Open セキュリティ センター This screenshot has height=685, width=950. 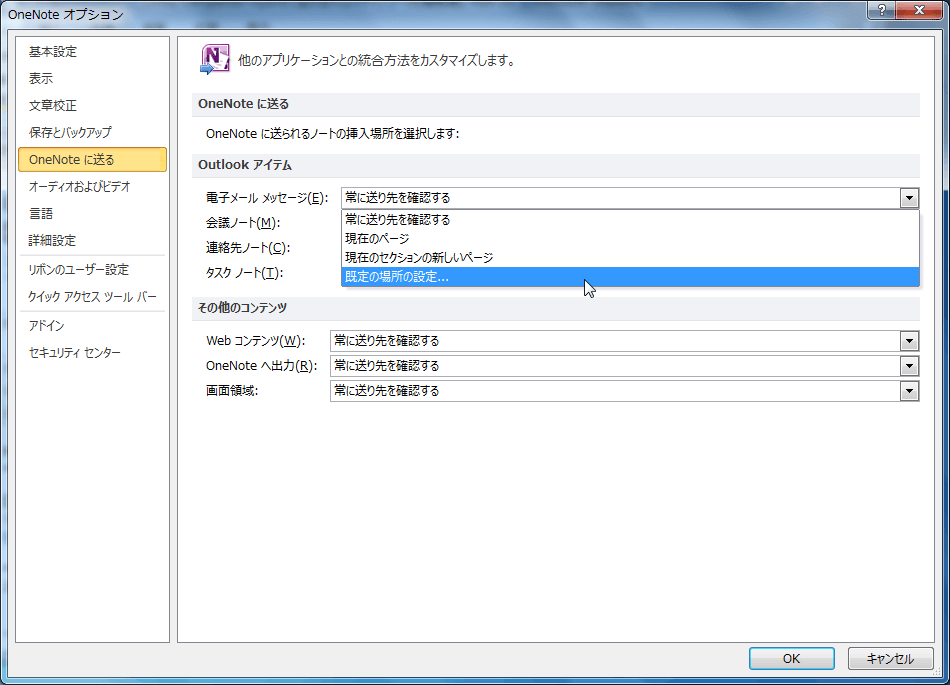[92, 352]
